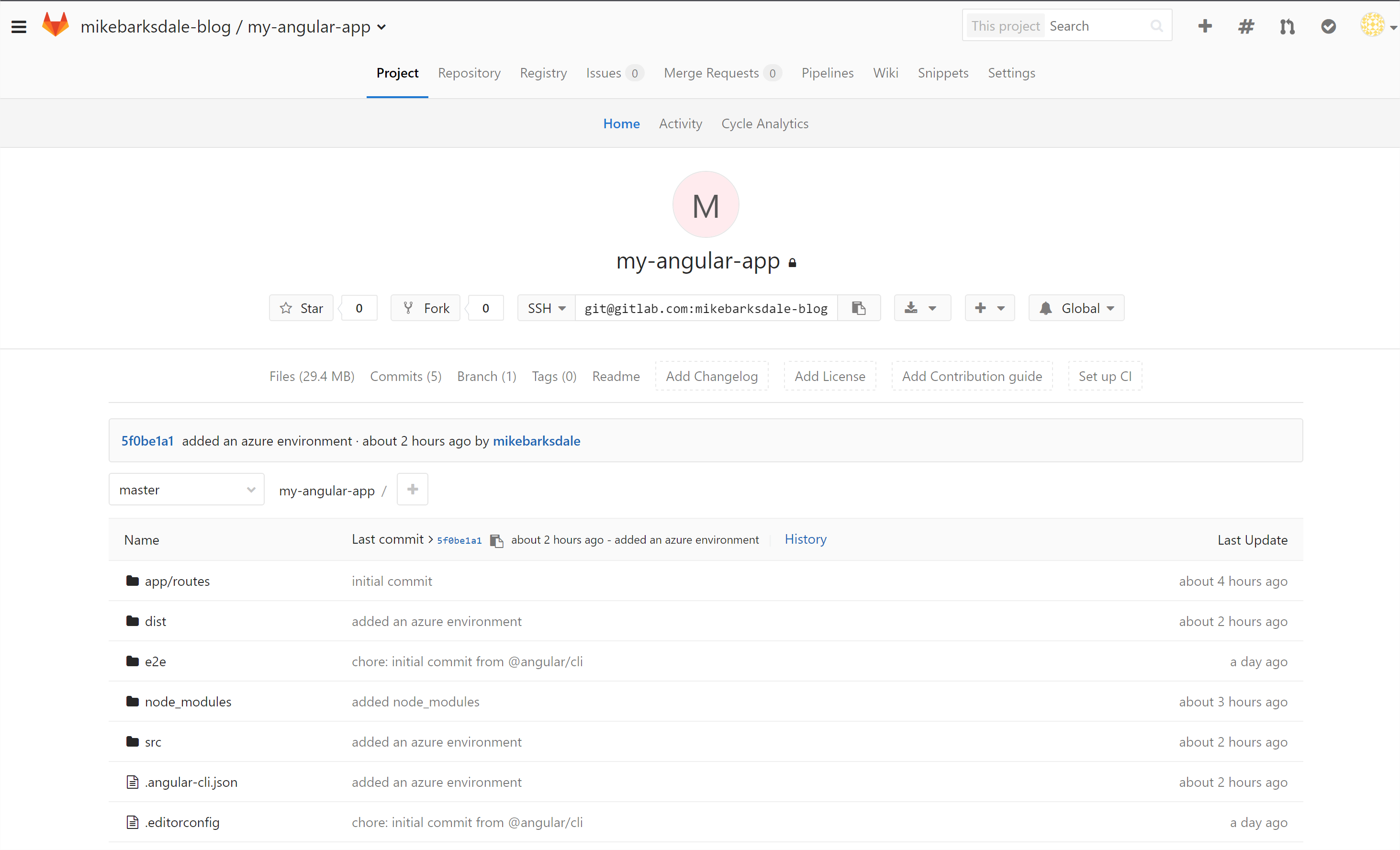Create new project via plus icon
The width and height of the screenshot is (1400, 850).
[1205, 25]
